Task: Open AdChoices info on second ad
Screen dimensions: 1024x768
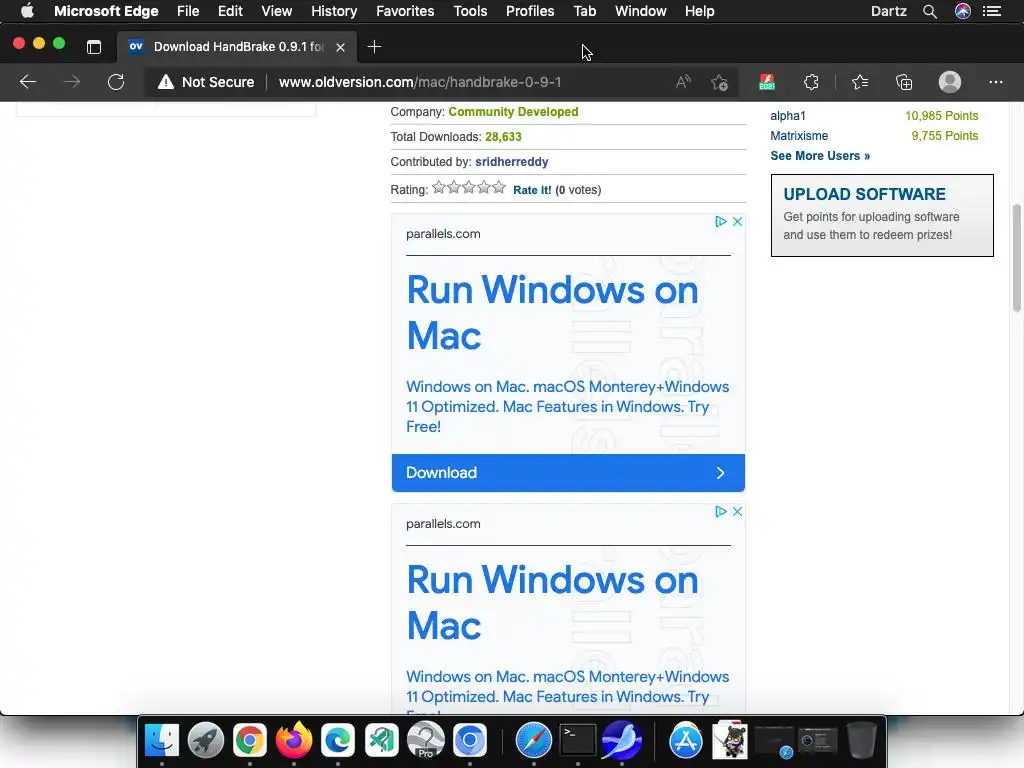Action: point(721,511)
